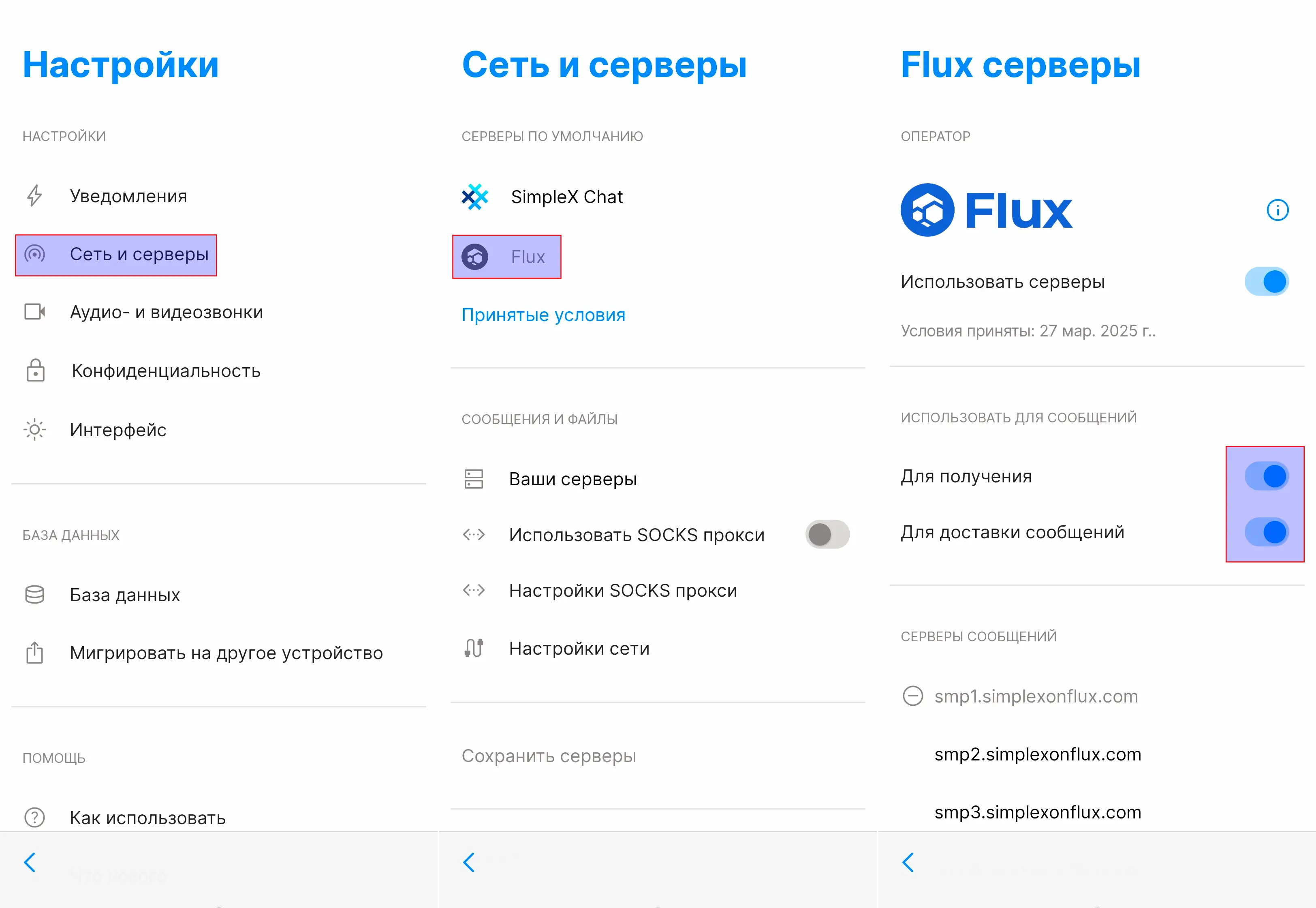The height and width of the screenshot is (908, 1316).
Task: Go back from Flux servers screen
Action: 908,863
